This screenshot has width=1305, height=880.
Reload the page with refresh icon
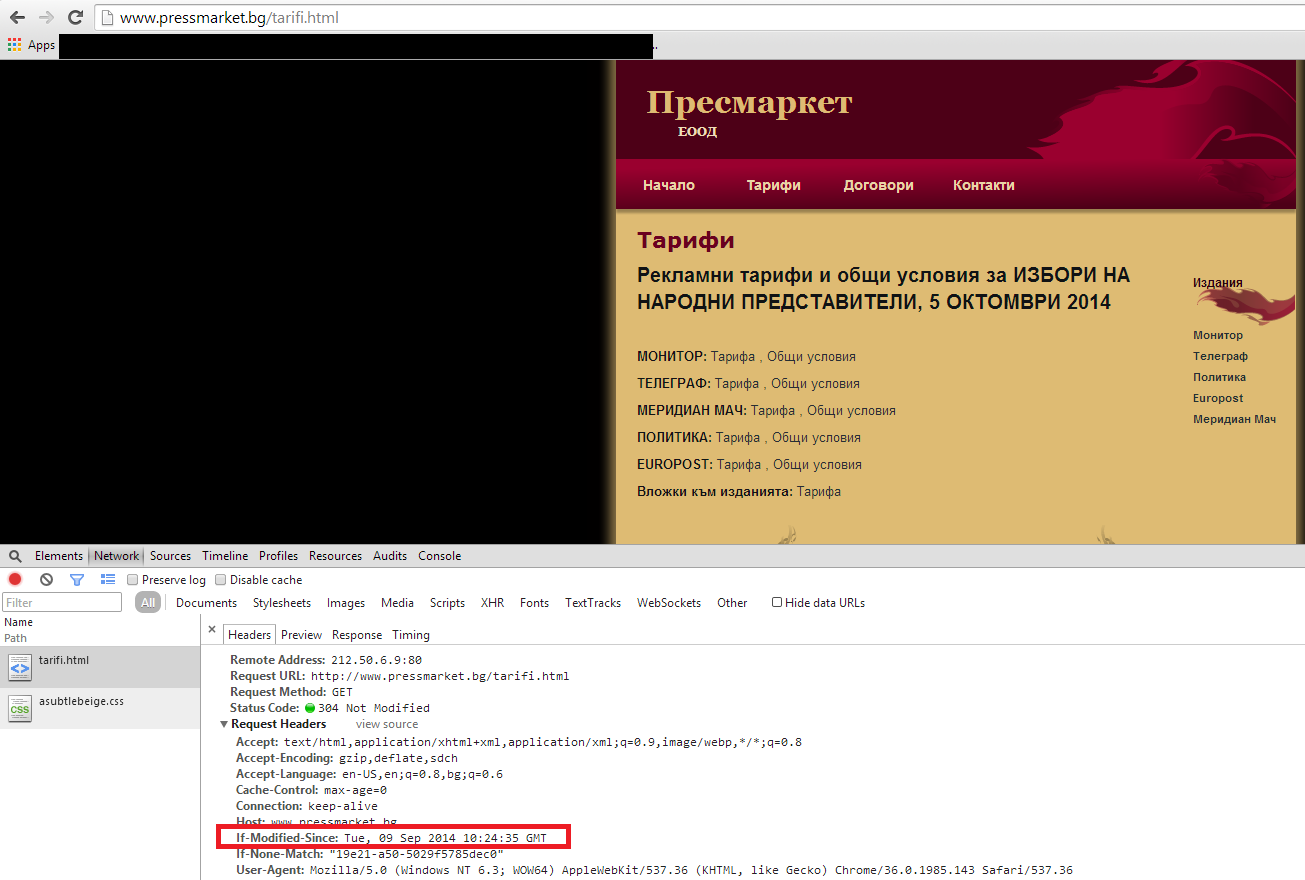[x=75, y=17]
